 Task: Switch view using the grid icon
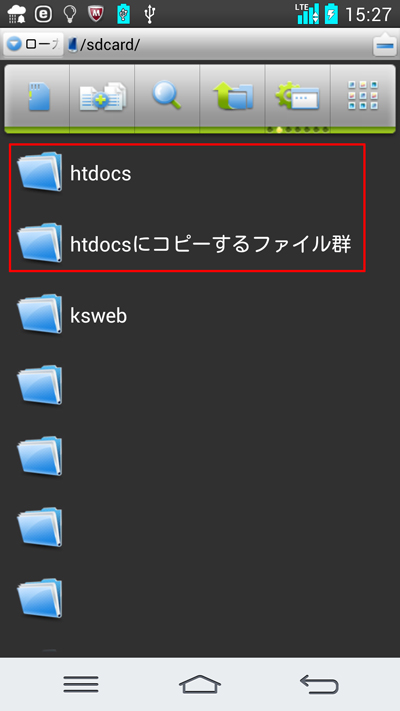363,96
